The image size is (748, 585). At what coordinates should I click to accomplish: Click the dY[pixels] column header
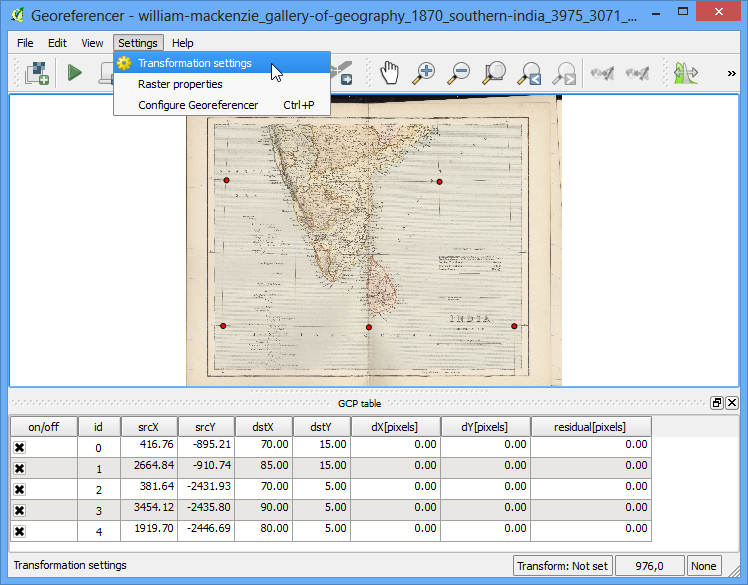point(486,427)
